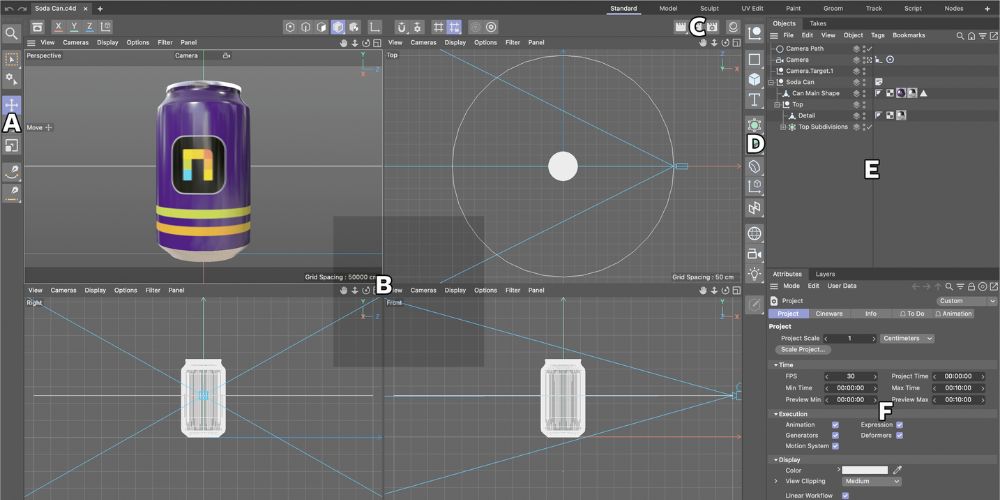This screenshot has width=1000, height=500.
Task: Click the Display color swatch
Action: click(864, 469)
